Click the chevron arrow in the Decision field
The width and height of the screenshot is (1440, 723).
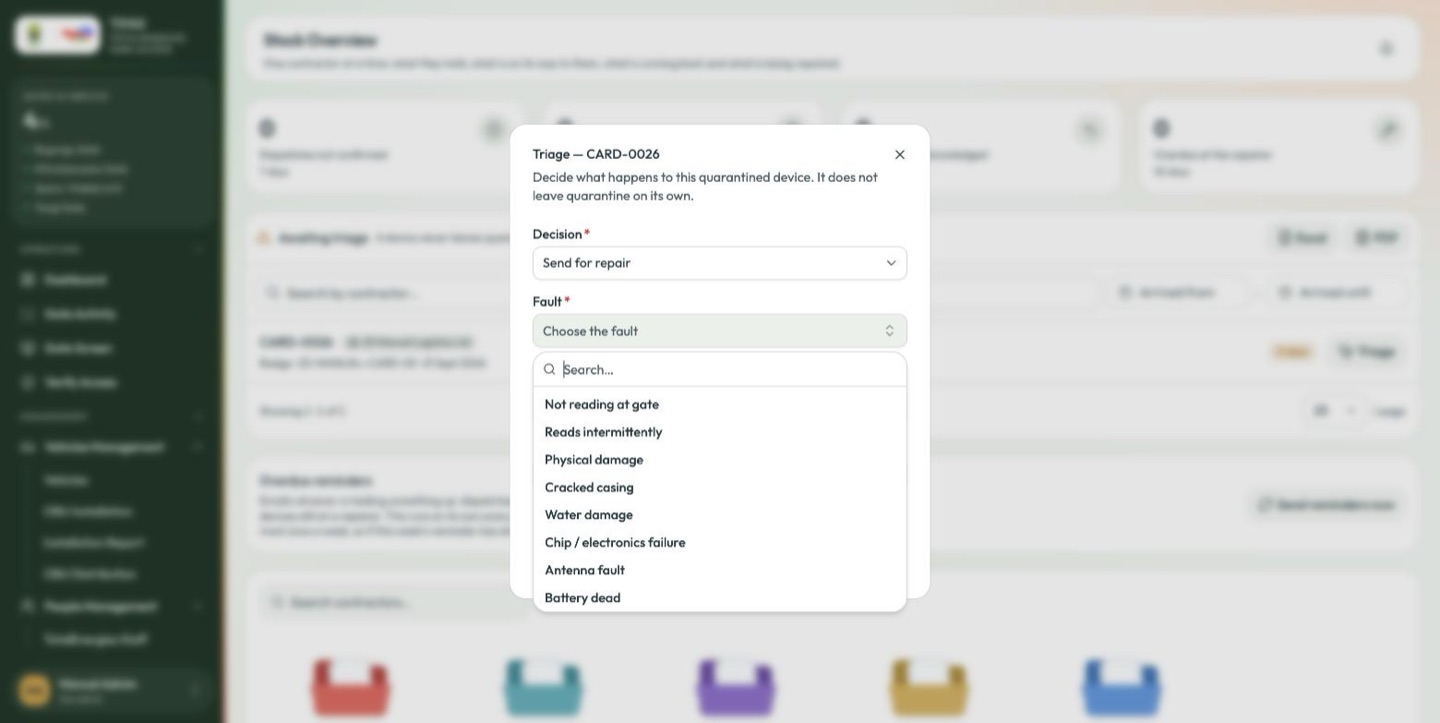point(890,263)
